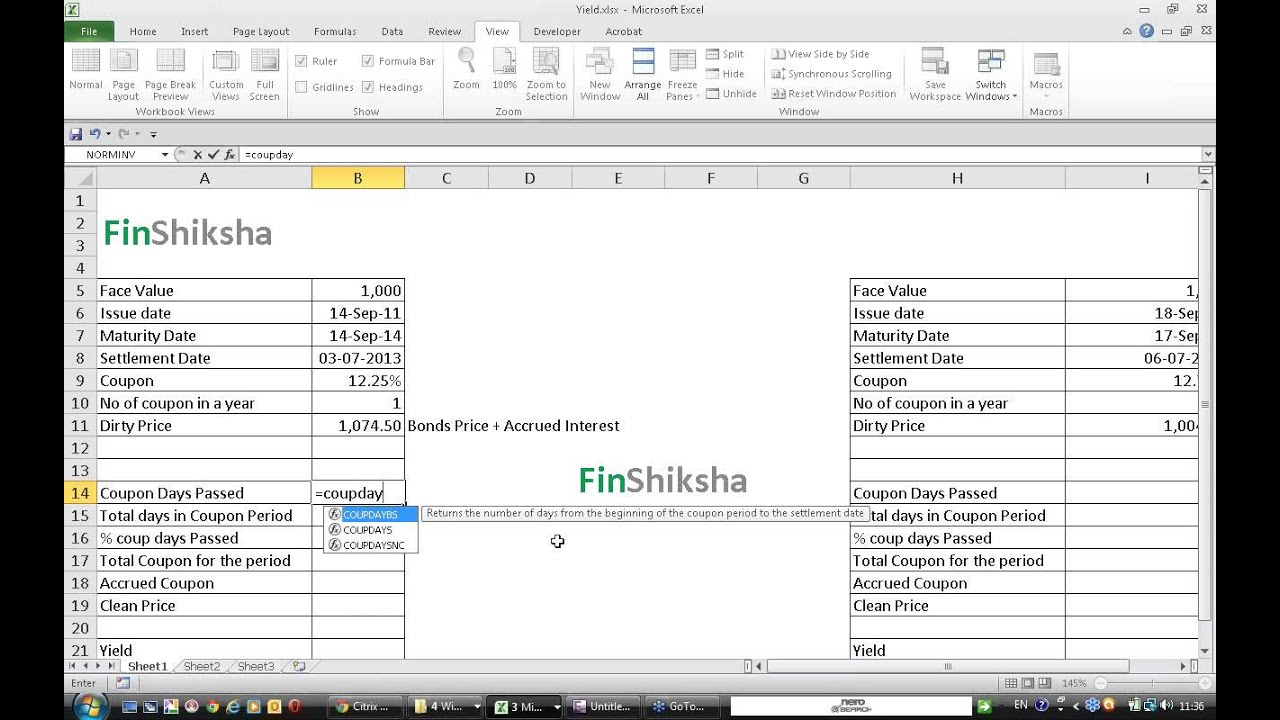The width and height of the screenshot is (1280, 720).
Task: Insert a new worksheet tab
Action: point(298,666)
